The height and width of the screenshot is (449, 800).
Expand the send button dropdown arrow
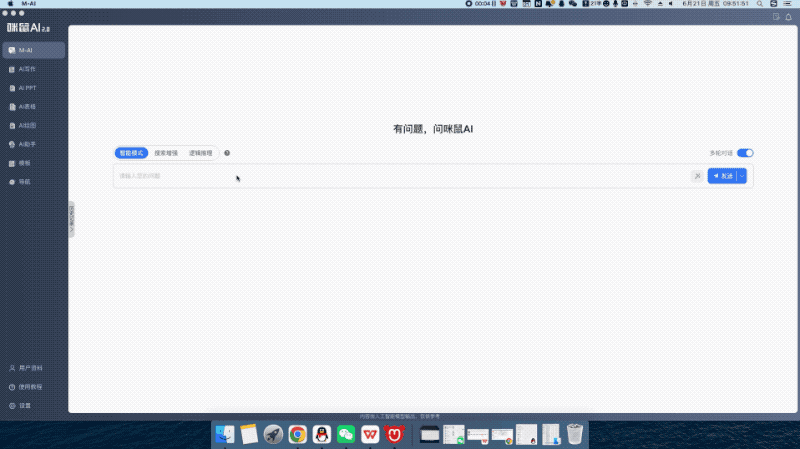tap(742, 176)
